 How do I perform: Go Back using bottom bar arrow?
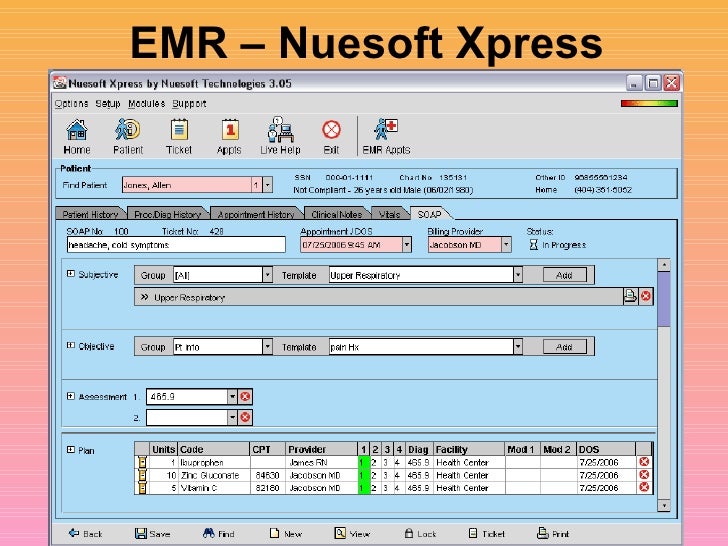tap(85, 533)
